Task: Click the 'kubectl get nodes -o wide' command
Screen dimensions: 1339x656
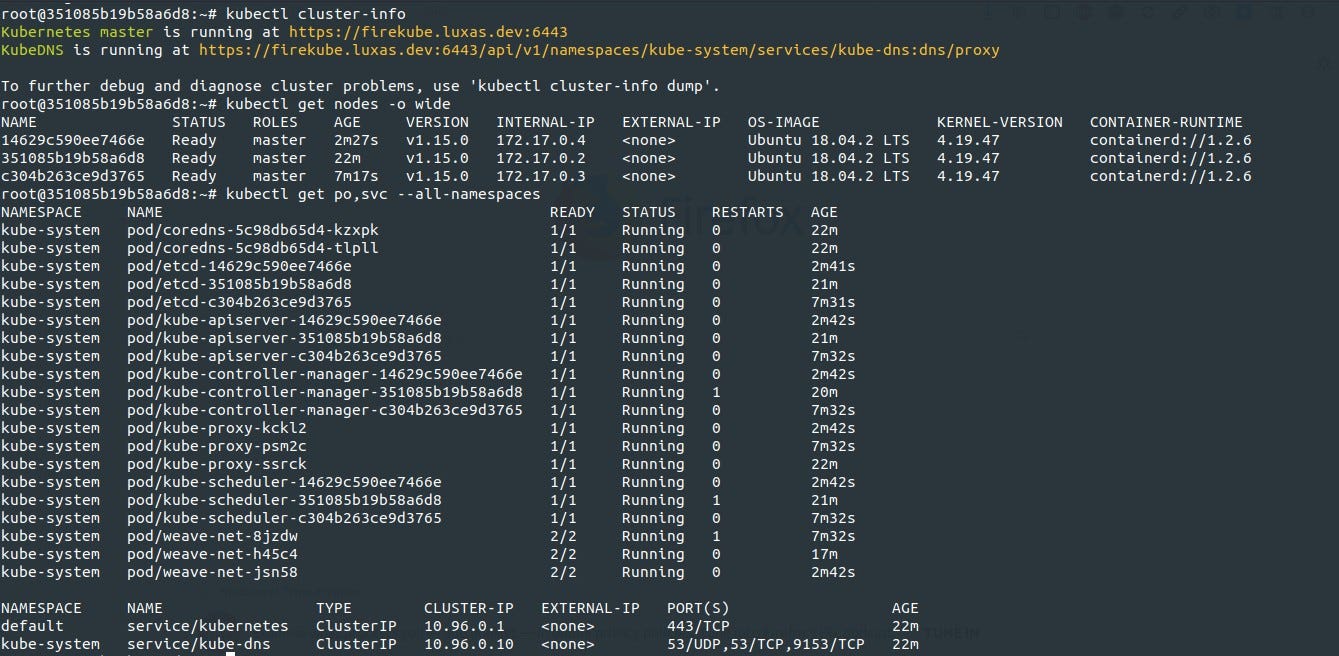Action: [x=338, y=104]
